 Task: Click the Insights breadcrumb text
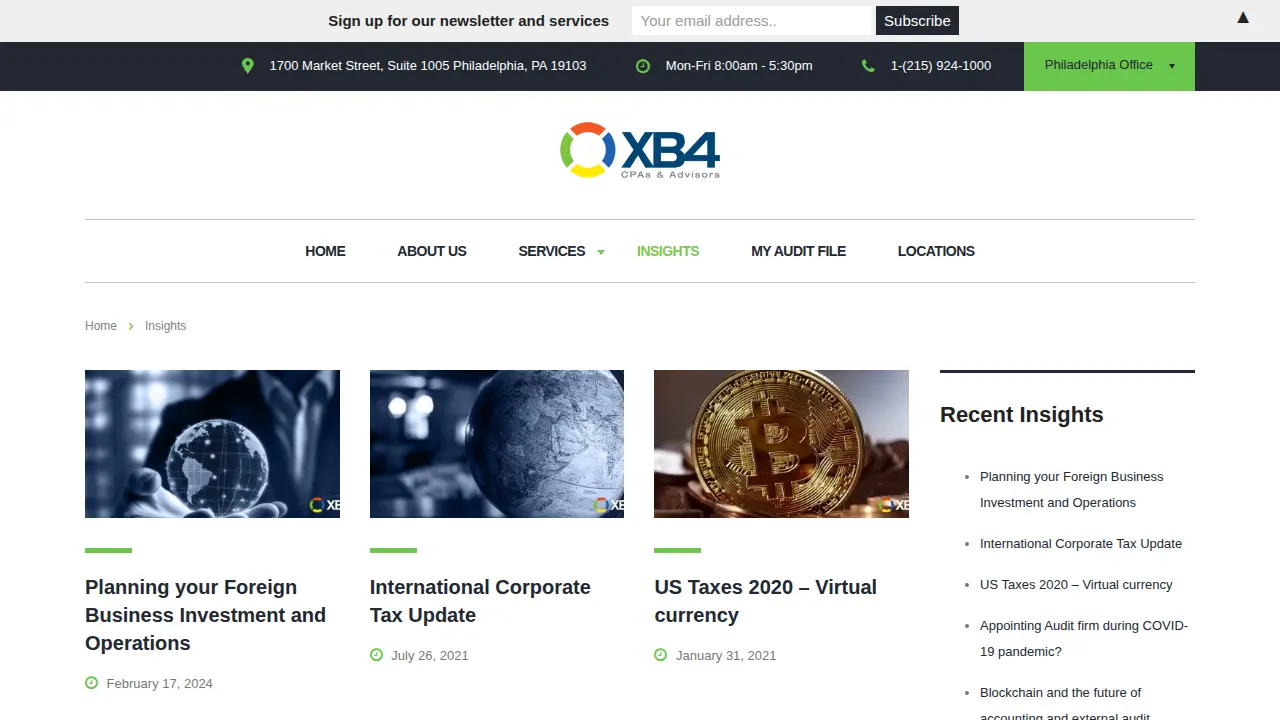(x=165, y=326)
